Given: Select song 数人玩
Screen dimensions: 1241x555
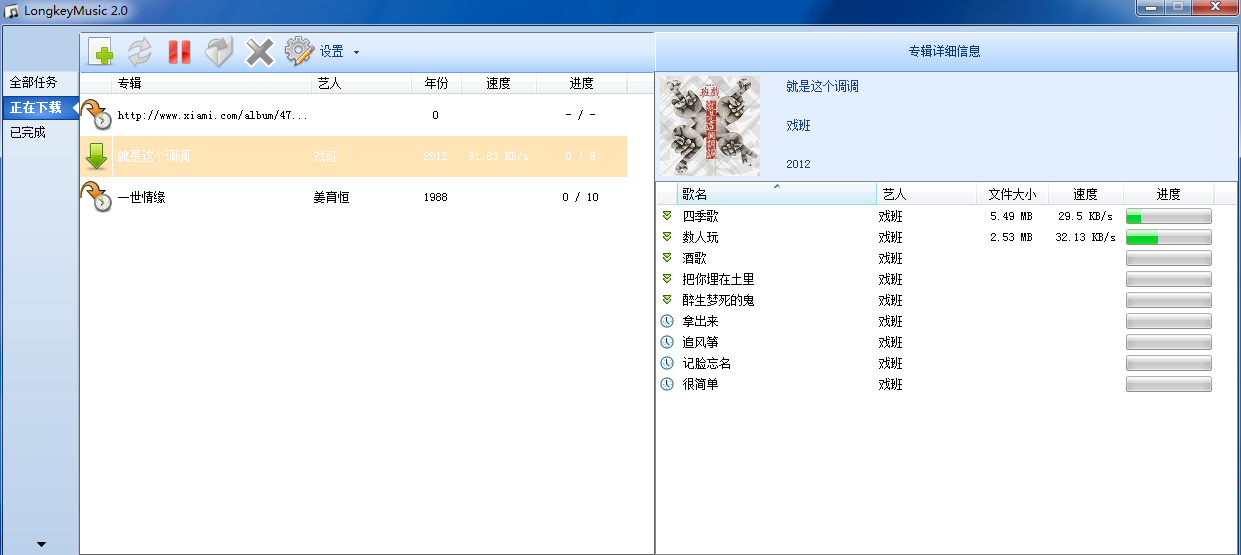Looking at the screenshot, I should 700,237.
